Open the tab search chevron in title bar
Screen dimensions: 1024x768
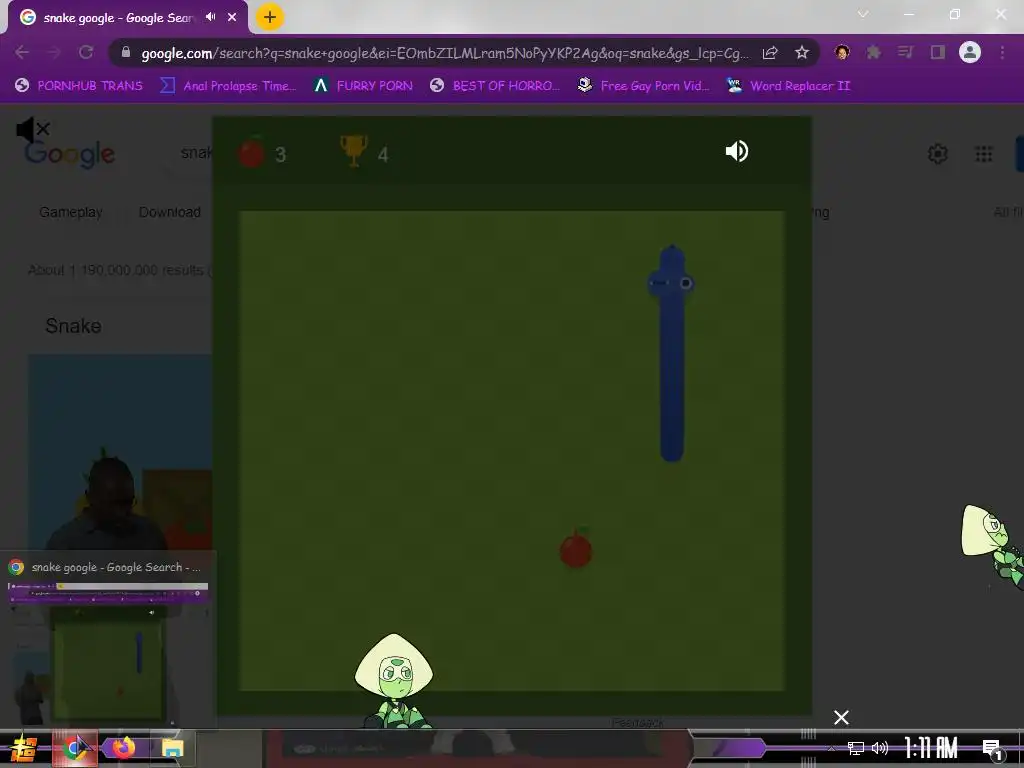point(863,14)
